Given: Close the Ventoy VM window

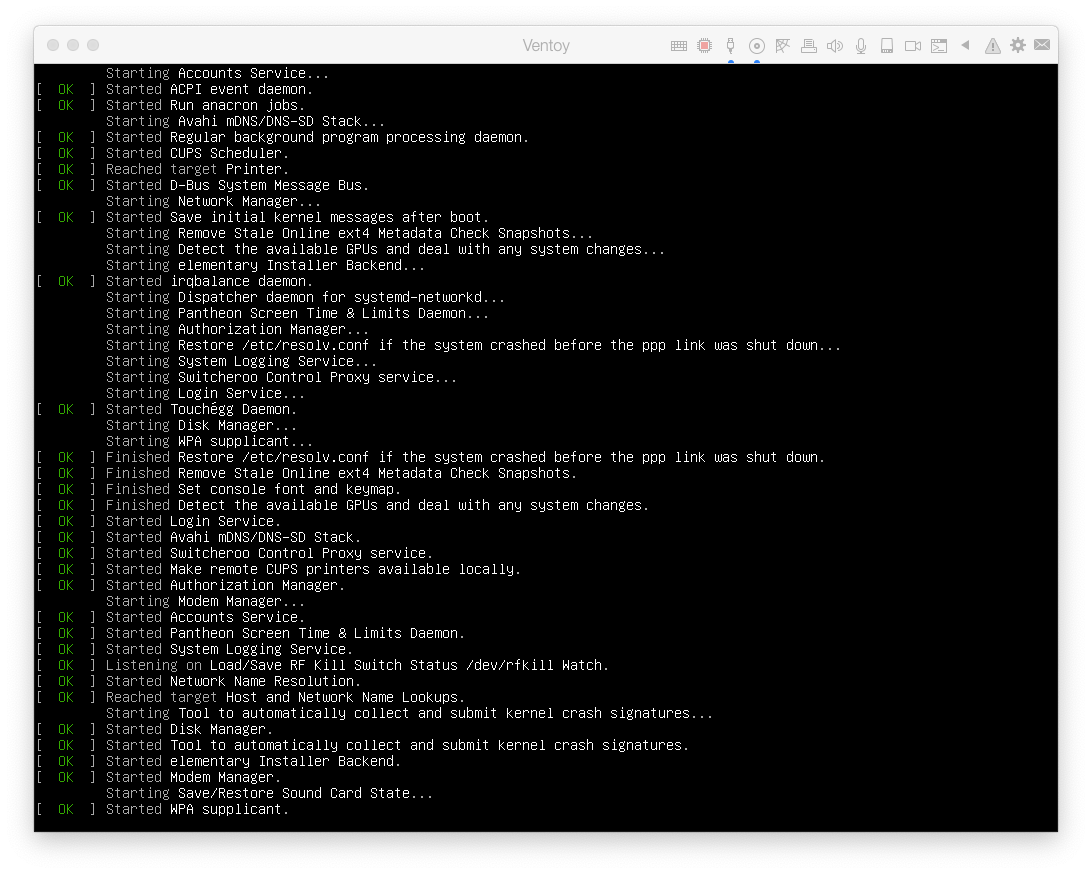Looking at the screenshot, I should click(x=53, y=46).
